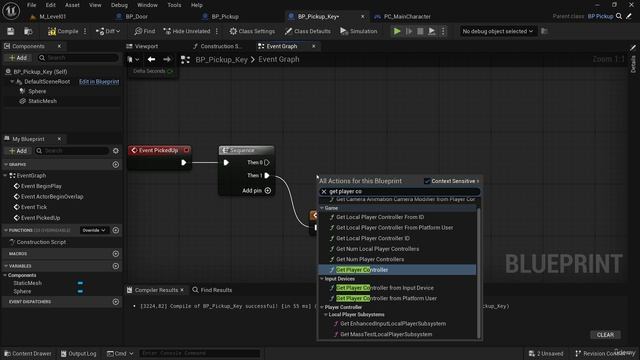Select Event Tick entry
640x360 pixels.
pyautogui.click(x=34, y=207)
